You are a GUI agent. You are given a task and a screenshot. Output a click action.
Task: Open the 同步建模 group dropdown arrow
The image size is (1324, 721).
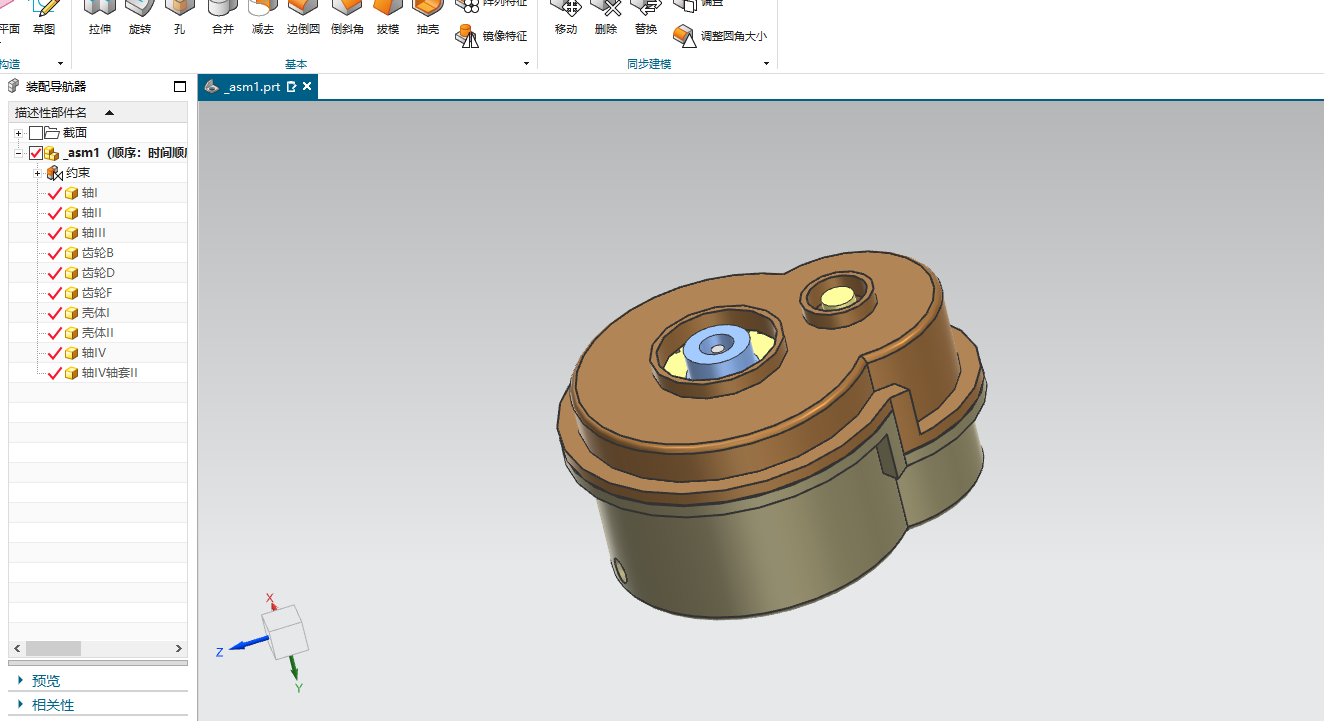pyautogui.click(x=767, y=64)
